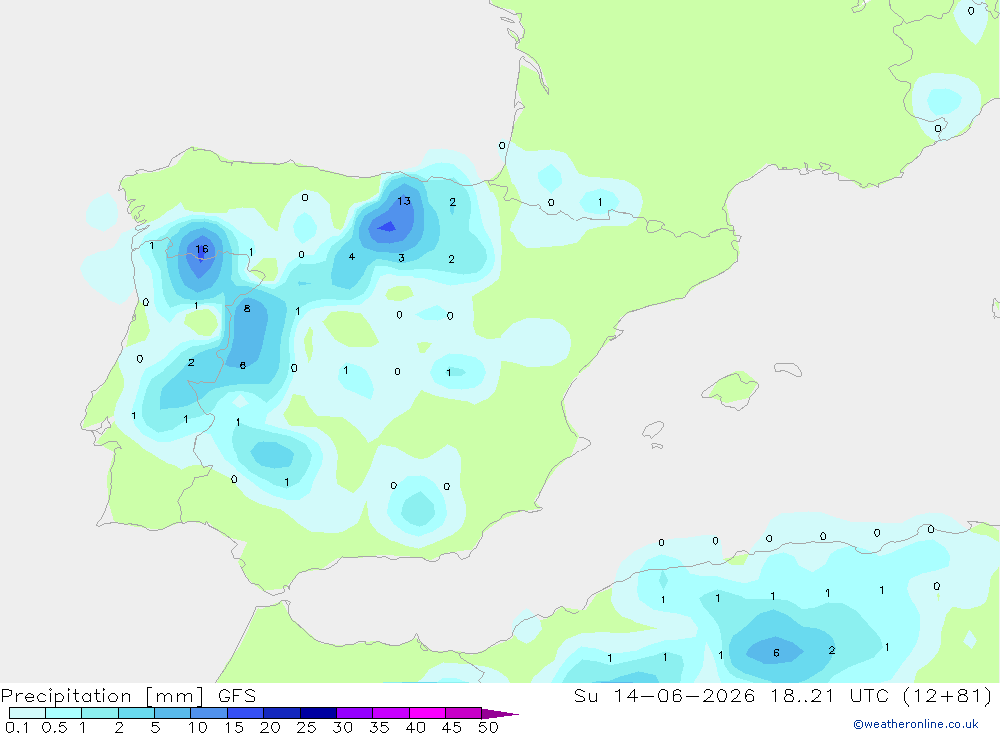Pick the dark navy 25–30 mm legend swatch
This screenshot has height=733, width=1000.
(318, 713)
